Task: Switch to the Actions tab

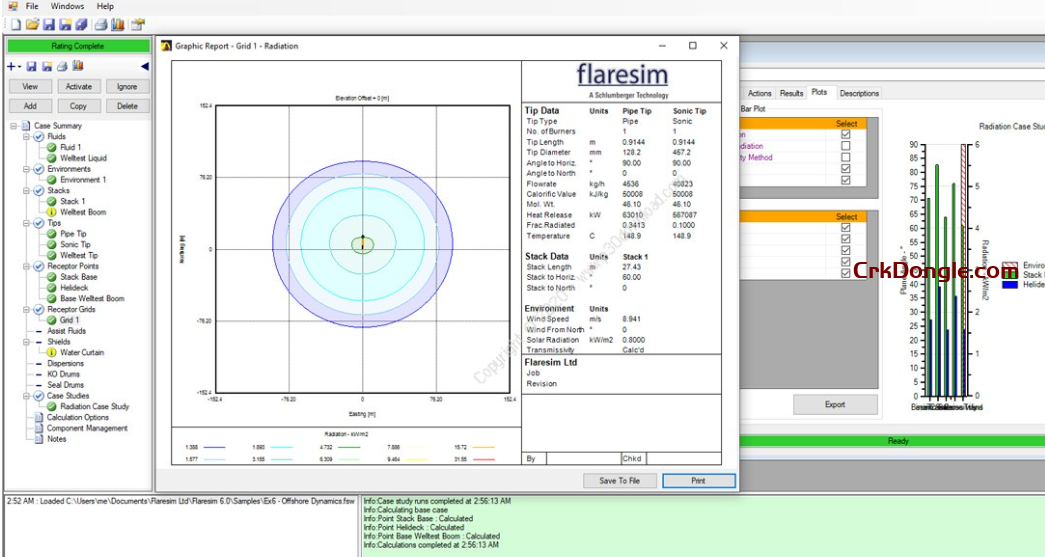Action: point(759,93)
